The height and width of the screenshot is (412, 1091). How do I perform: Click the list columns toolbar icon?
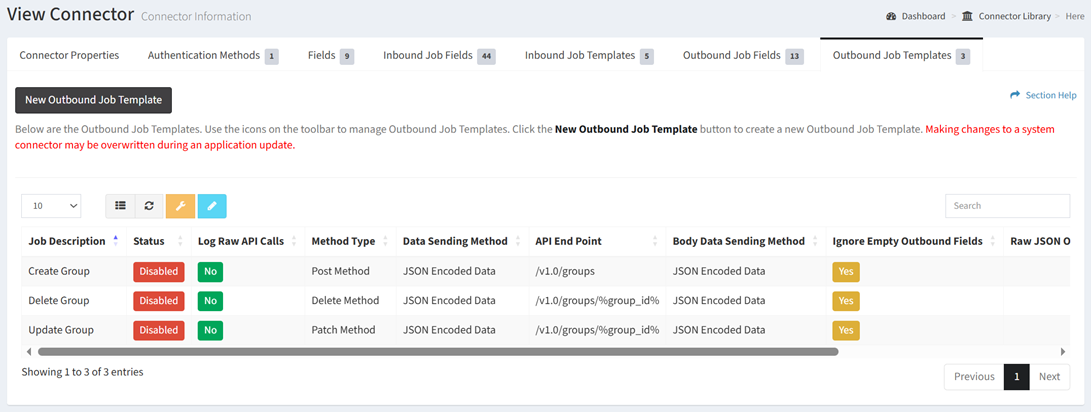click(120, 205)
